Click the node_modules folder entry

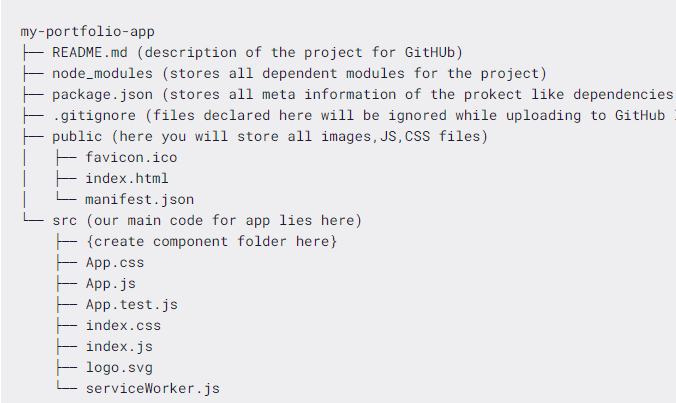(102, 74)
